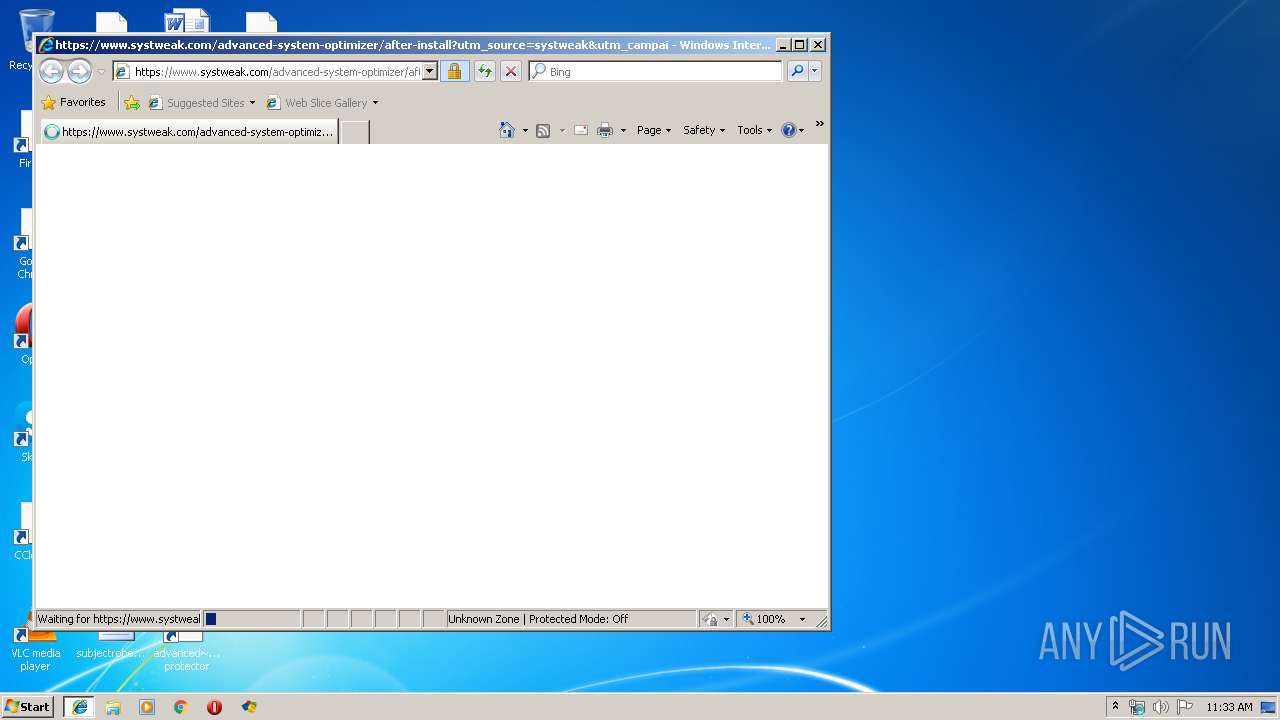Screen dimensions: 1280x720
Task: Click Internet Explorer taskbar icon
Action: [80, 707]
